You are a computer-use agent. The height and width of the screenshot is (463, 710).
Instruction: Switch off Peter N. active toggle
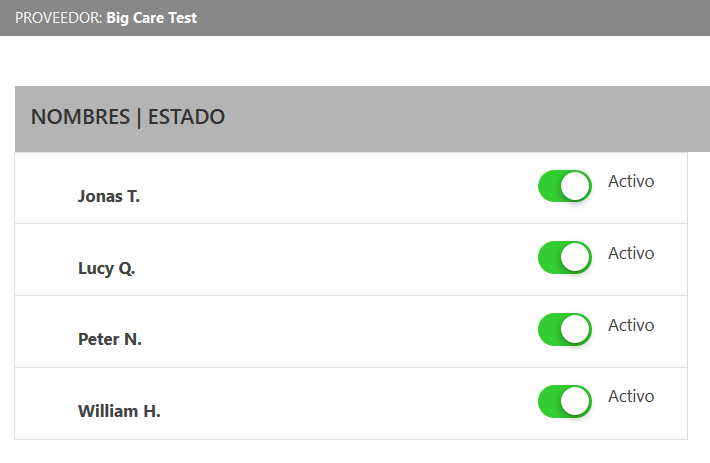click(x=565, y=329)
